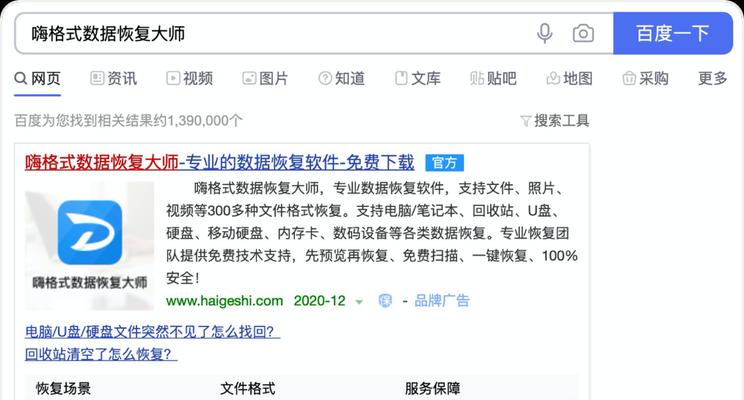Select the 网页 tab

coord(37,78)
